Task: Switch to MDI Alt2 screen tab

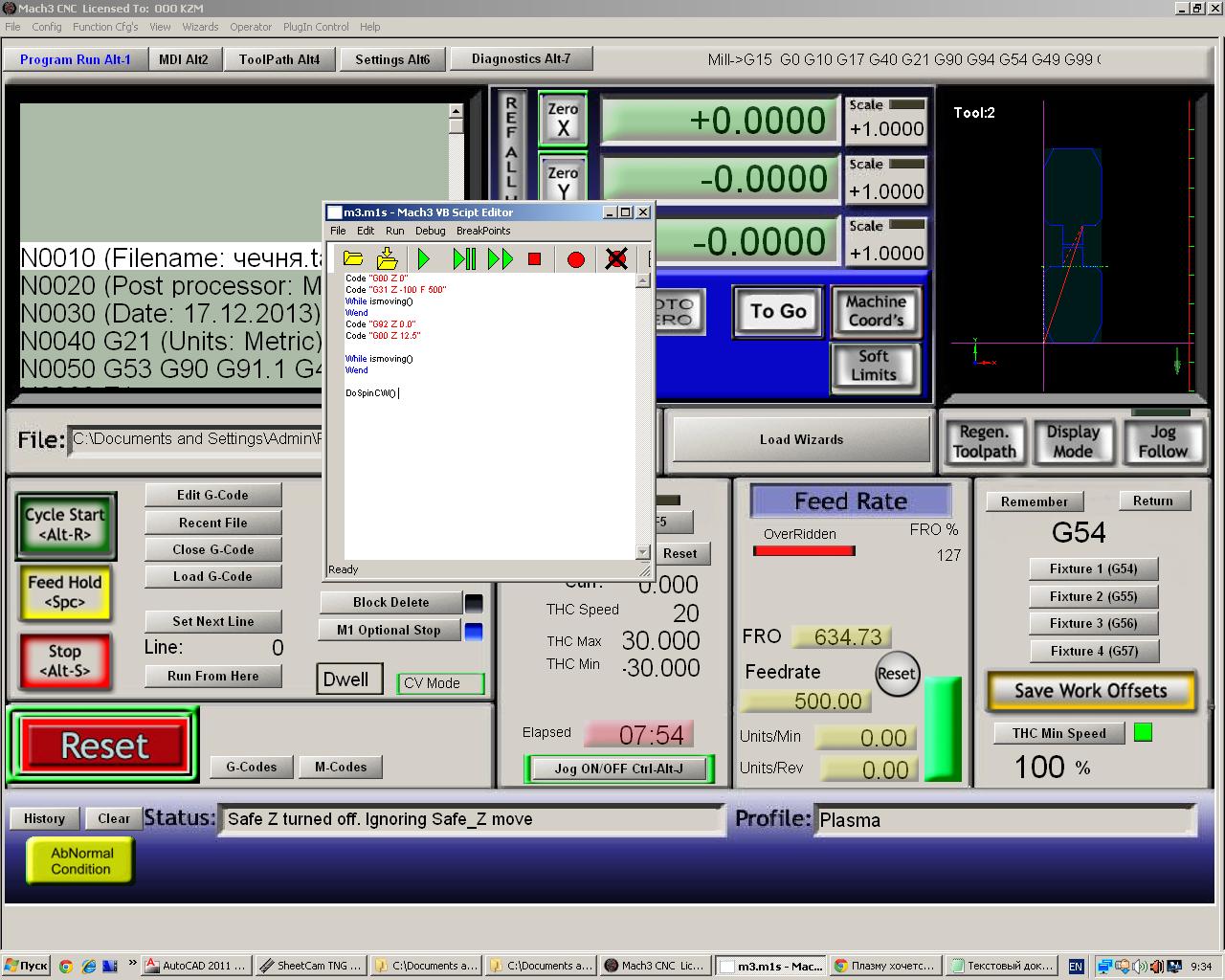Action: tap(184, 59)
